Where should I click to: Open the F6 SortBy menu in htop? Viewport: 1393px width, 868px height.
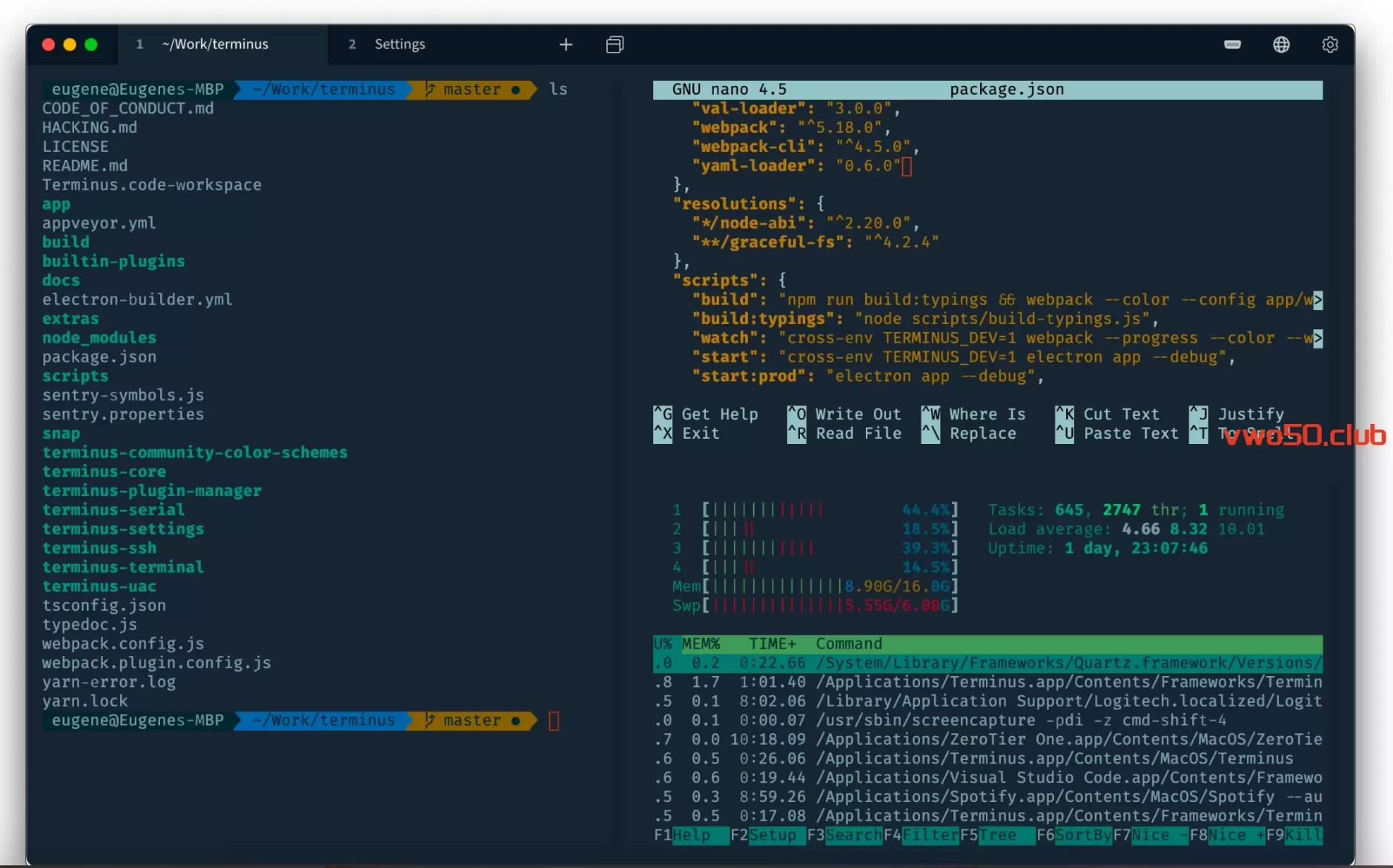pyautogui.click(x=1082, y=835)
